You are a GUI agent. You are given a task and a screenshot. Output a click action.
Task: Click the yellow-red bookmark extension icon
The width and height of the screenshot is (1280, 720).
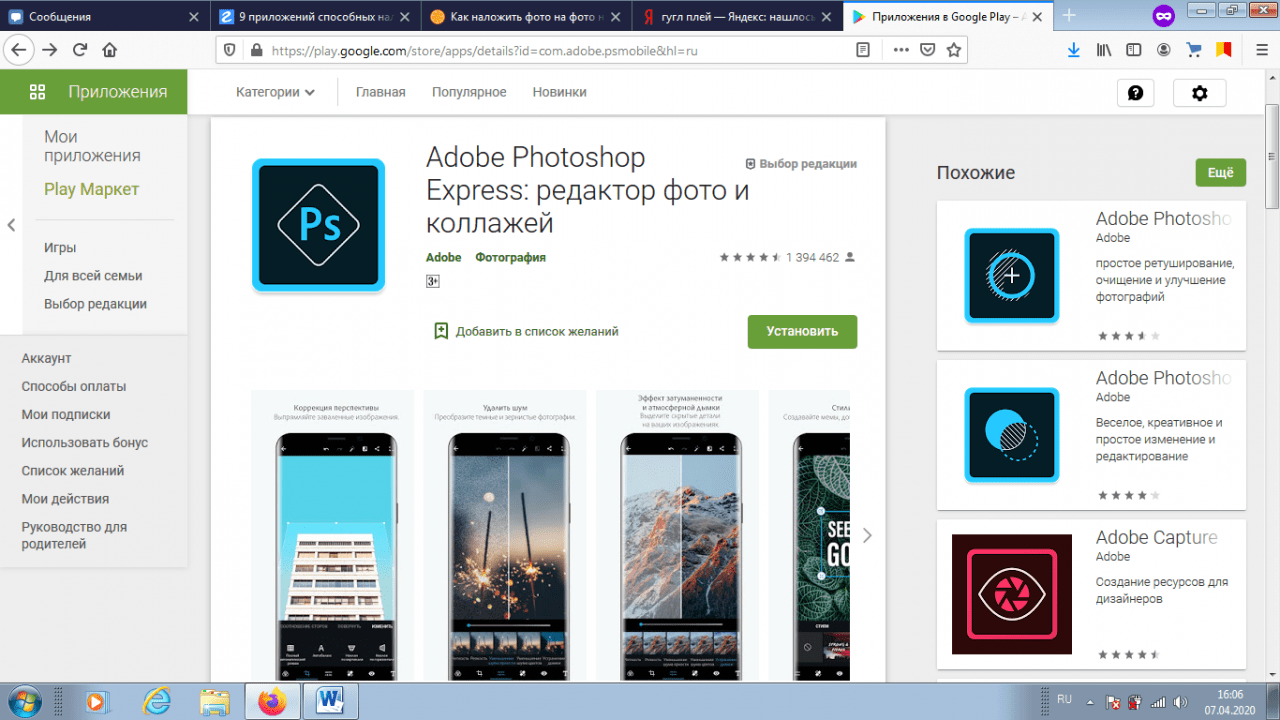point(1224,50)
